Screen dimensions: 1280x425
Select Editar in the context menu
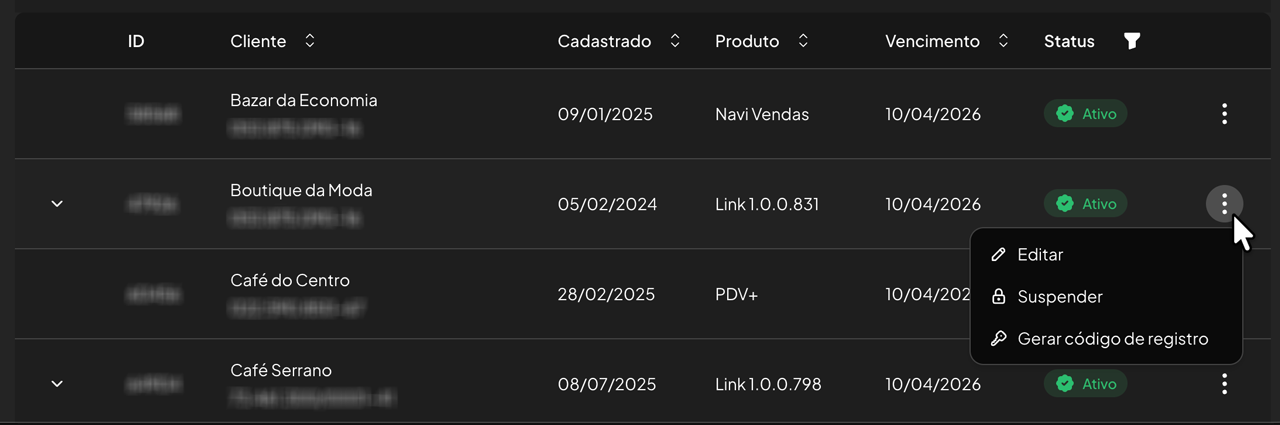tap(1040, 255)
